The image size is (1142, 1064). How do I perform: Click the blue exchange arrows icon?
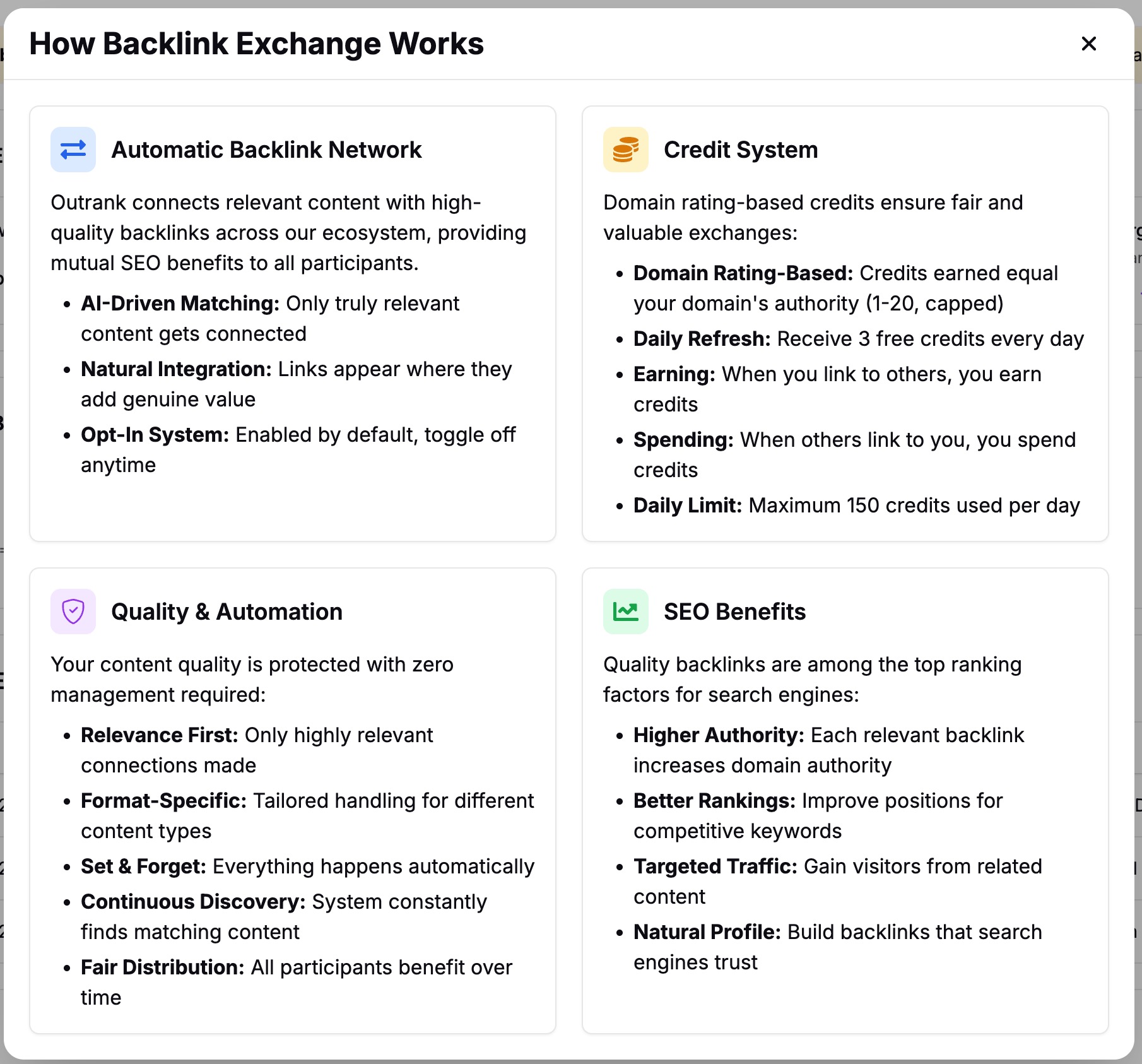point(73,150)
